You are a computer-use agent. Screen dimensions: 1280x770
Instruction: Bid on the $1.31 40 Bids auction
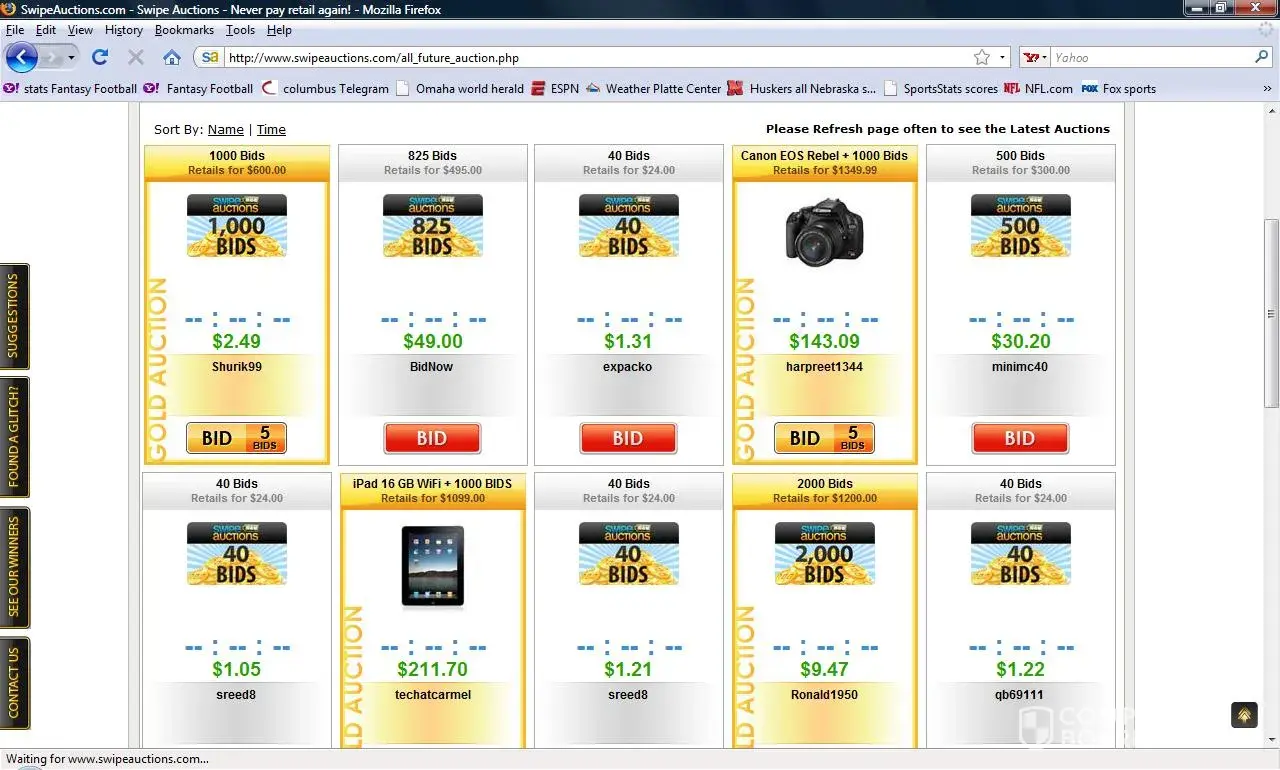point(628,438)
